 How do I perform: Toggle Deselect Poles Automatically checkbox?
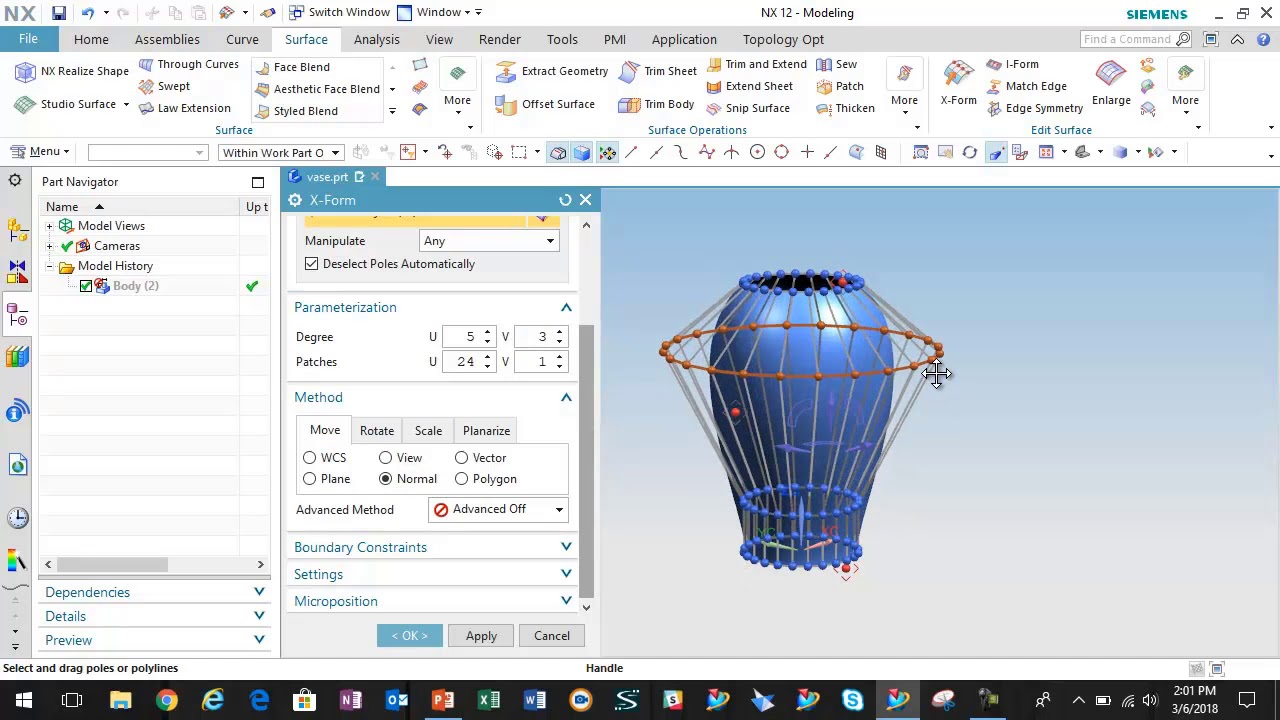tap(312, 264)
